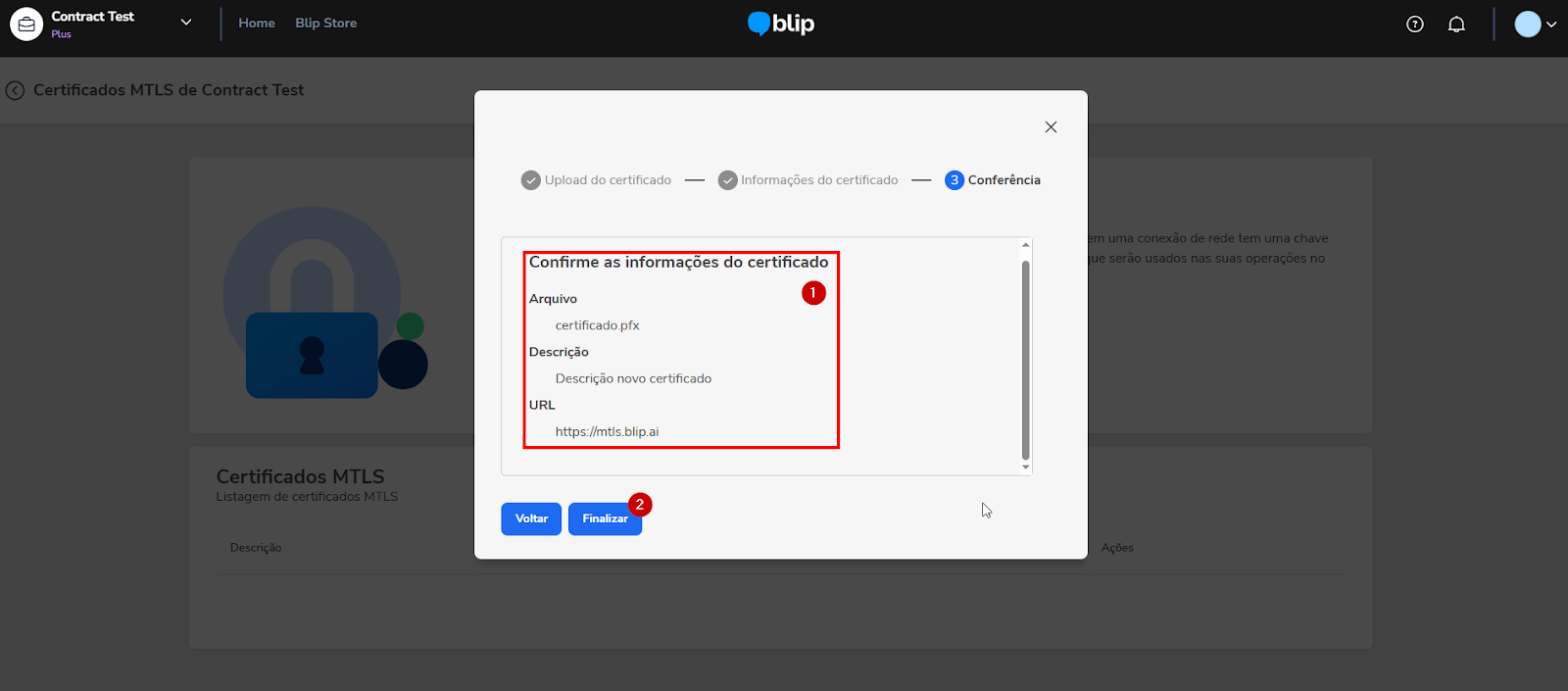1568x691 pixels.
Task: Click the scrollbar down arrow in confirmation panel
Action: pyautogui.click(x=1026, y=468)
